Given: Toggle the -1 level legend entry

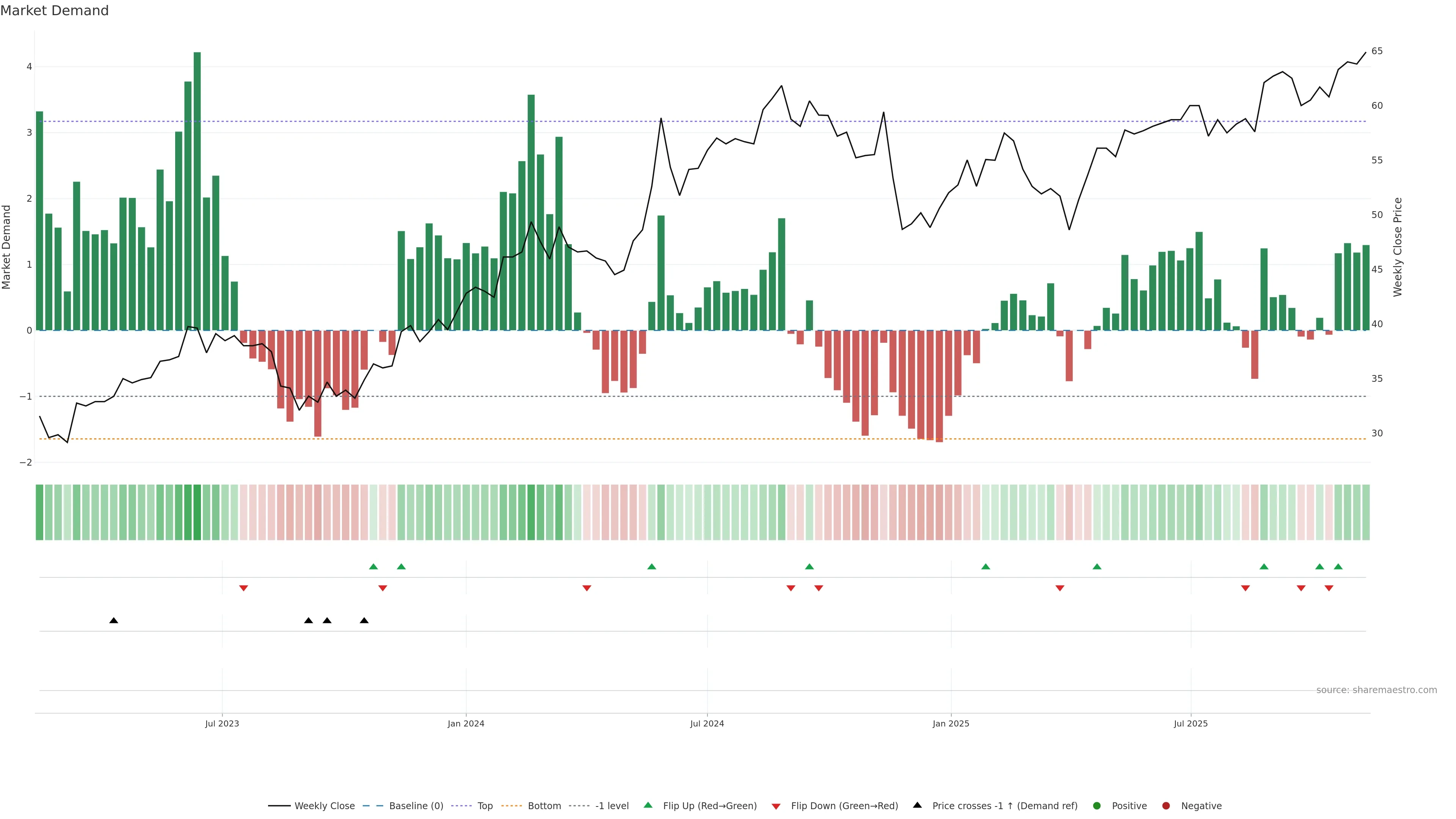Looking at the screenshot, I should coord(612,805).
